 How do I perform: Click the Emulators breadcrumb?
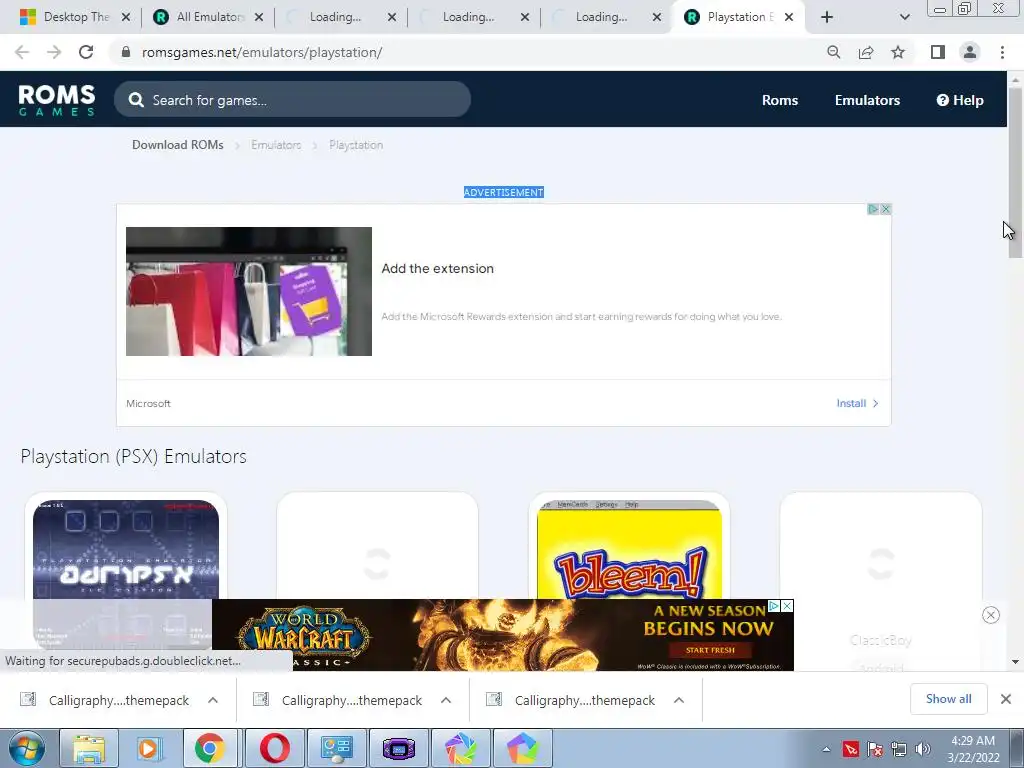pyautogui.click(x=276, y=145)
